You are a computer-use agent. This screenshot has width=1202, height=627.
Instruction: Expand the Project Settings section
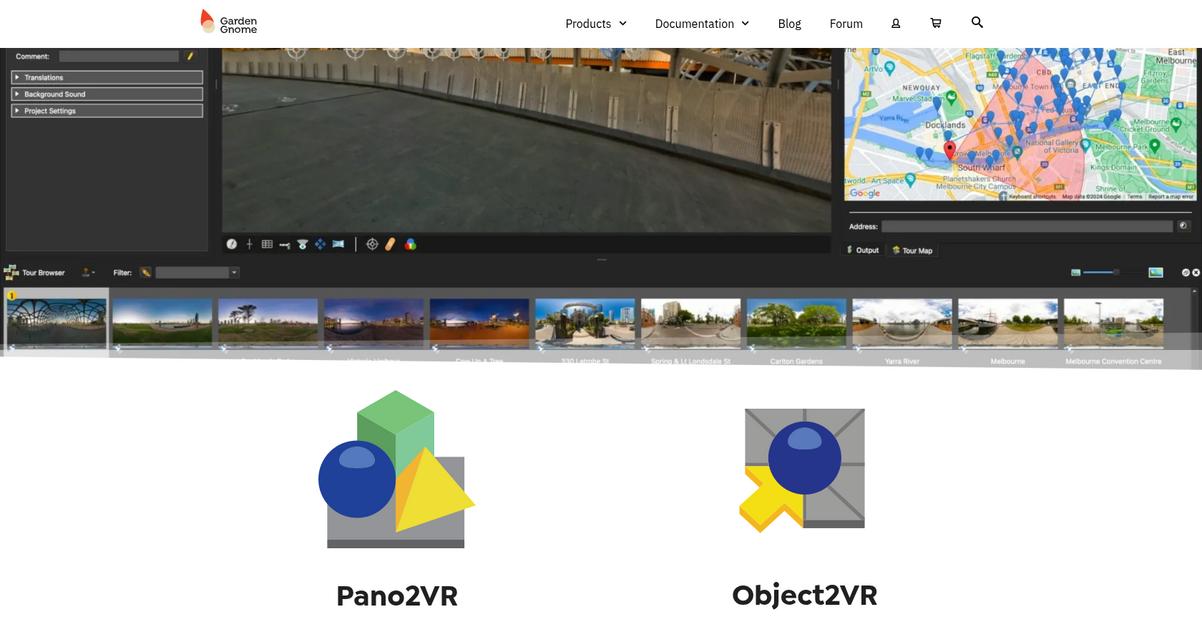click(x=107, y=111)
